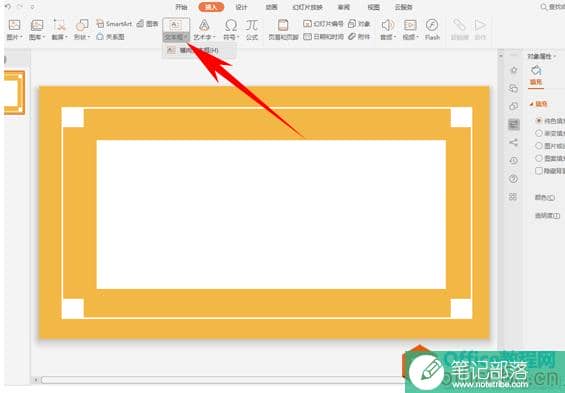Enable the hide background graphics checkbox
565x393 pixels.
point(539,171)
